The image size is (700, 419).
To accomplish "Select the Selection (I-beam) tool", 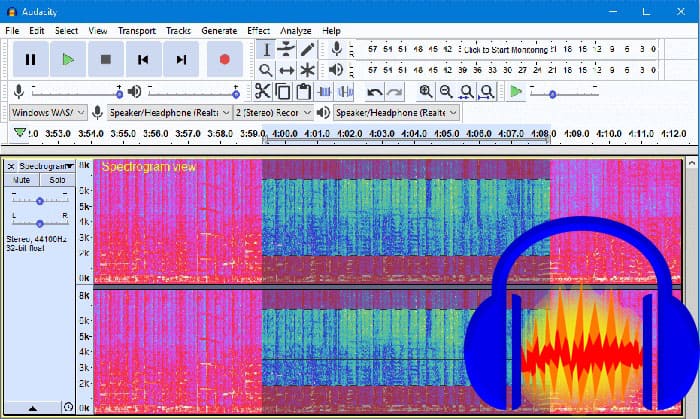I will tap(266, 50).
